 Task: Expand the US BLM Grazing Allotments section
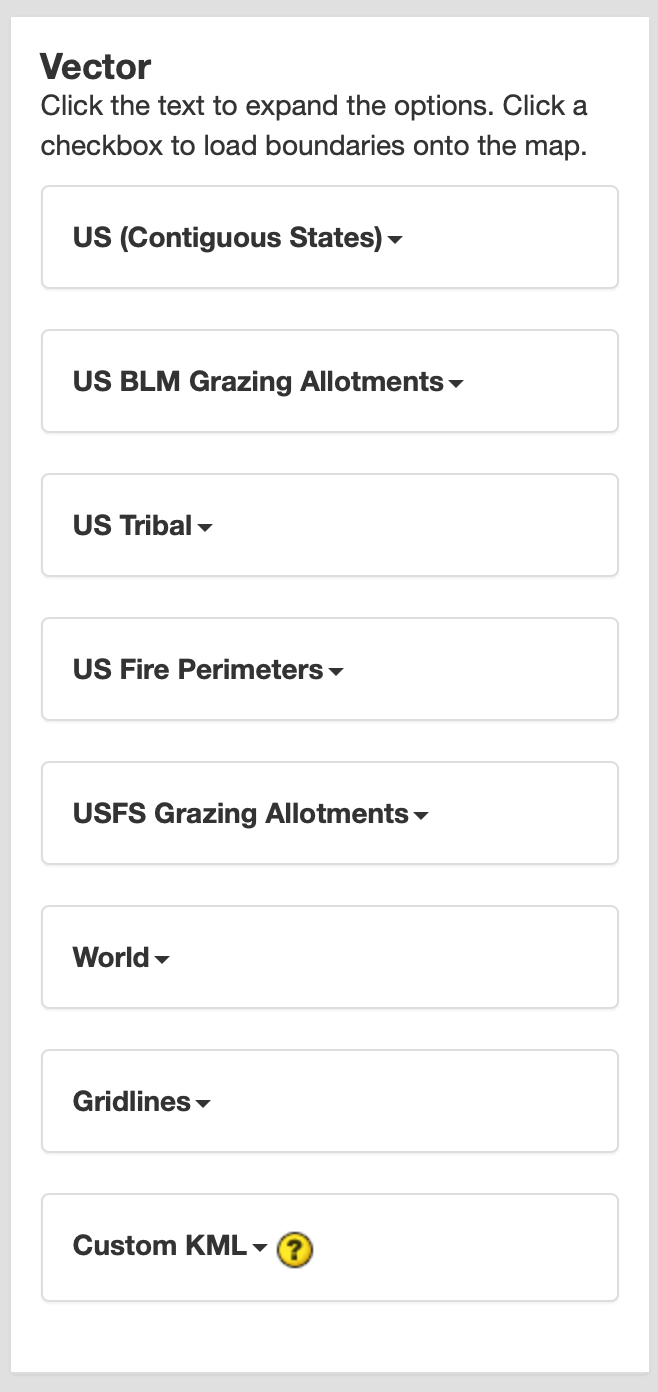pos(258,382)
